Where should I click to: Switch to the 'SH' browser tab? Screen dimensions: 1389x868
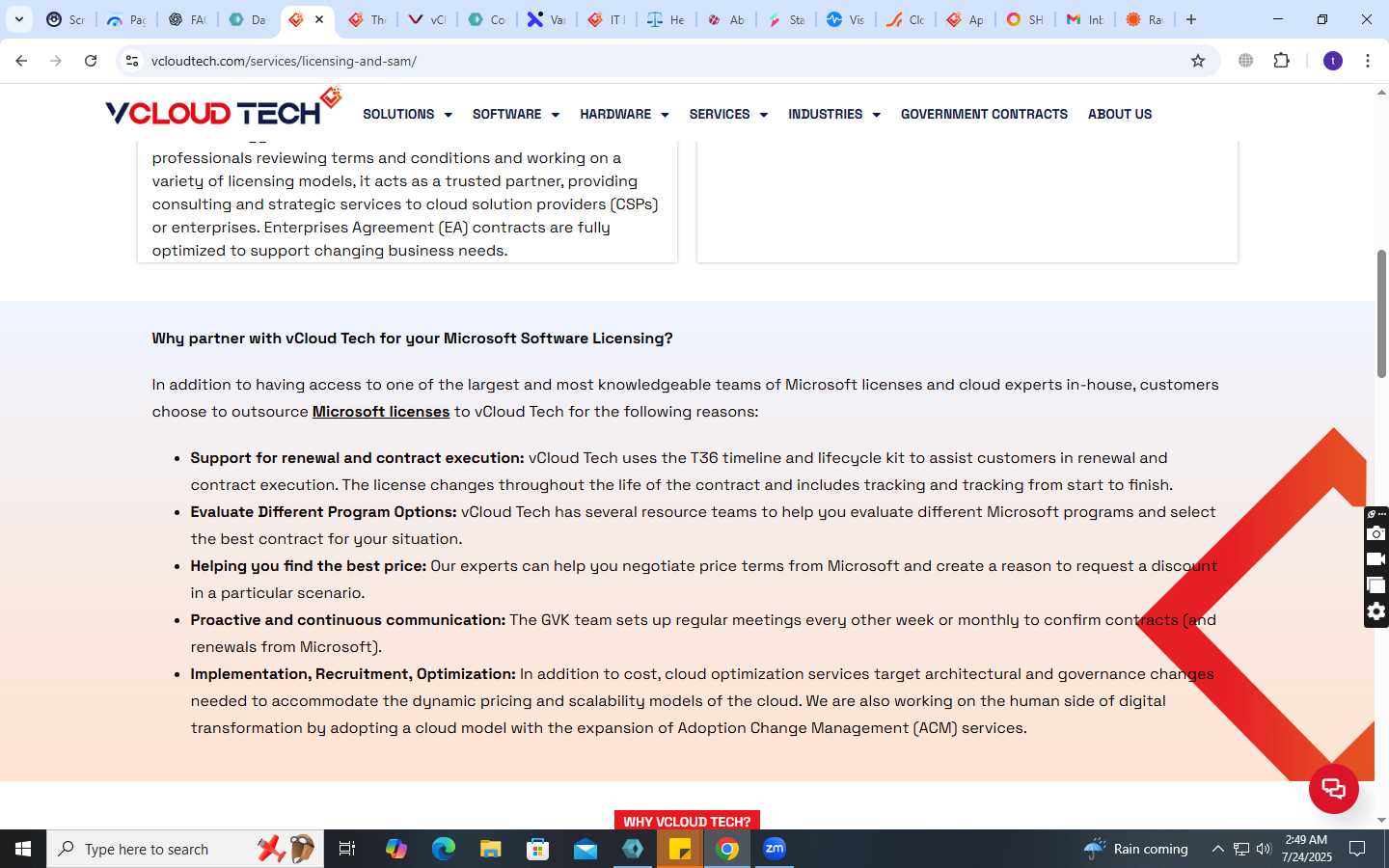tap(1024, 19)
